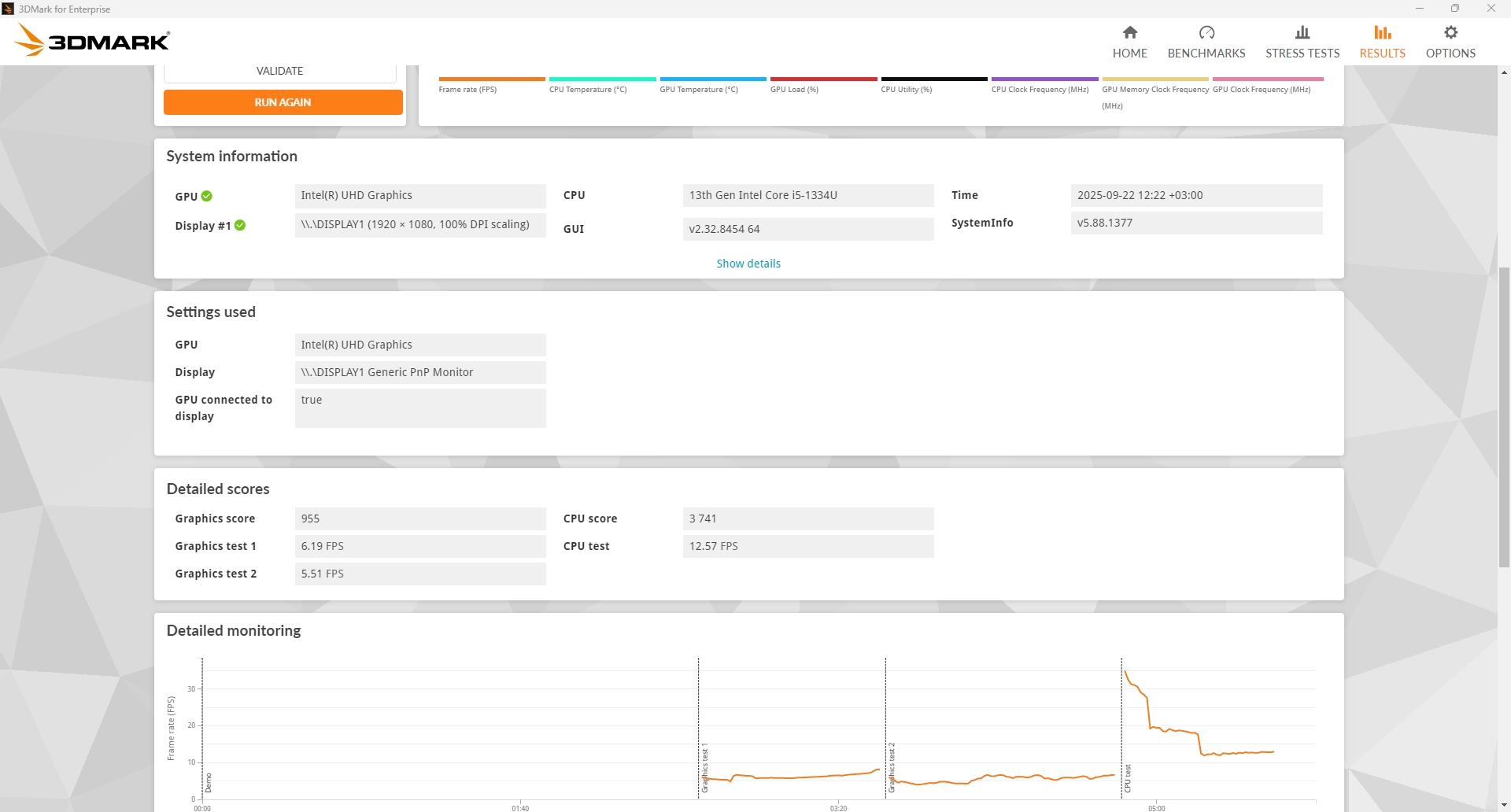Viewport: 1511px width, 812px height.
Task: Click the scrollbar down arrow
Action: click(1504, 805)
